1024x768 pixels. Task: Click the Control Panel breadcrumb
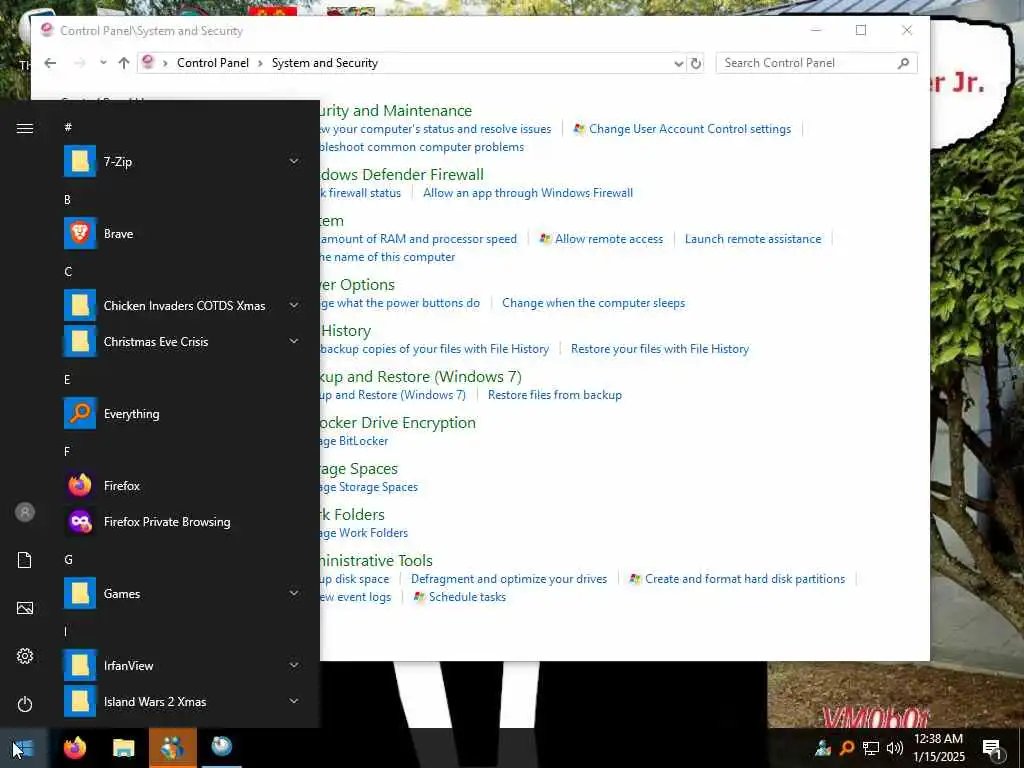pos(213,63)
